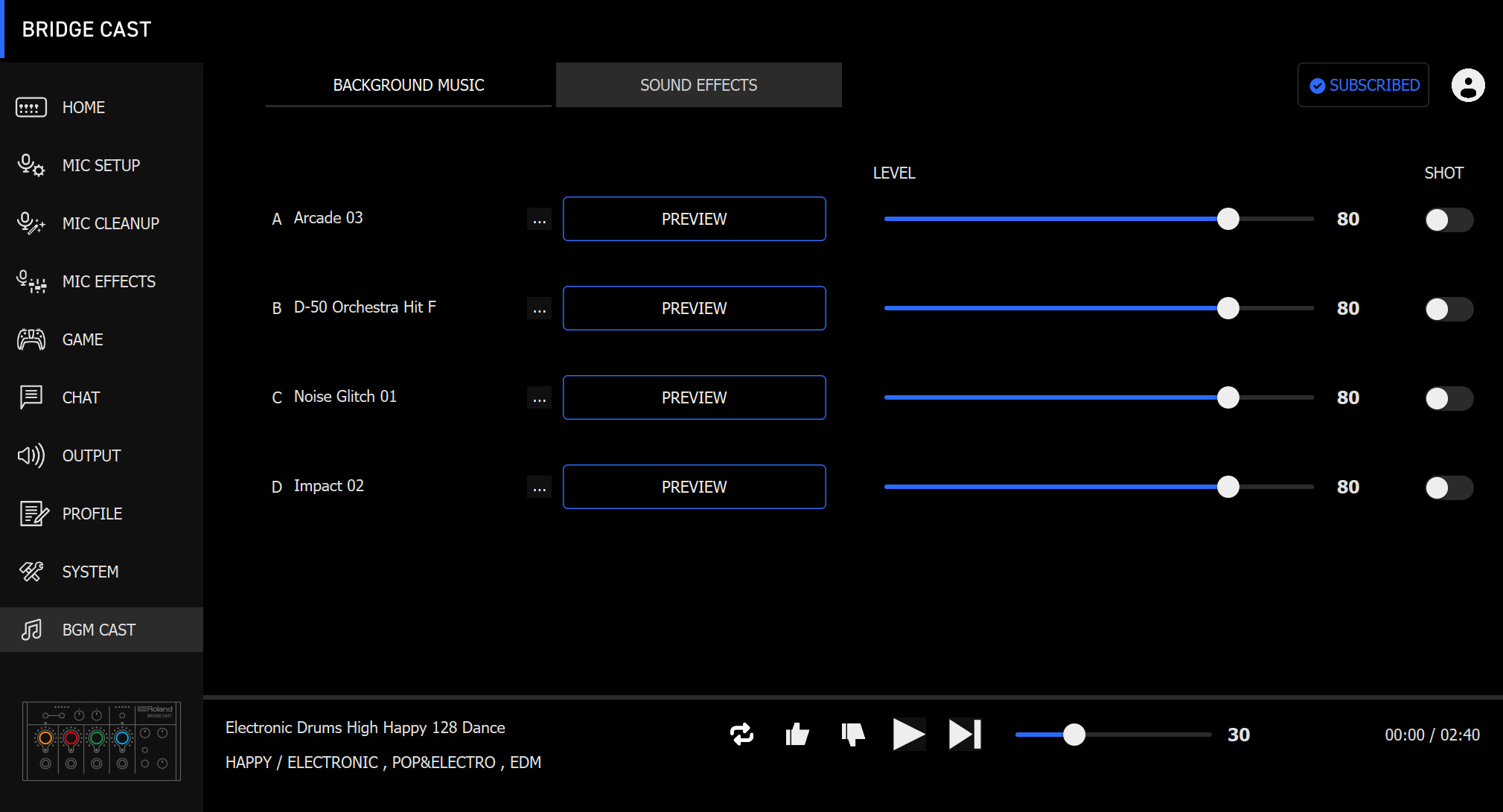Open the MIC EFFECTS menu item

[101, 281]
